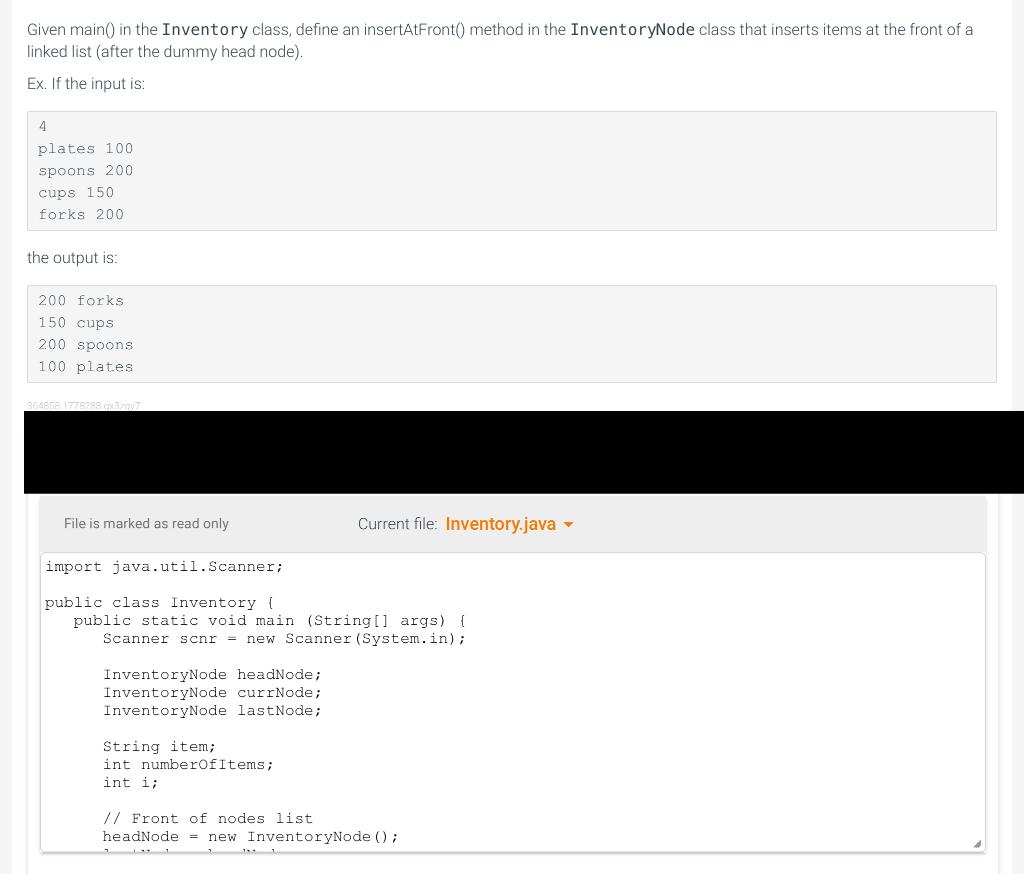Expand the file selector next to Current file

pos(568,524)
